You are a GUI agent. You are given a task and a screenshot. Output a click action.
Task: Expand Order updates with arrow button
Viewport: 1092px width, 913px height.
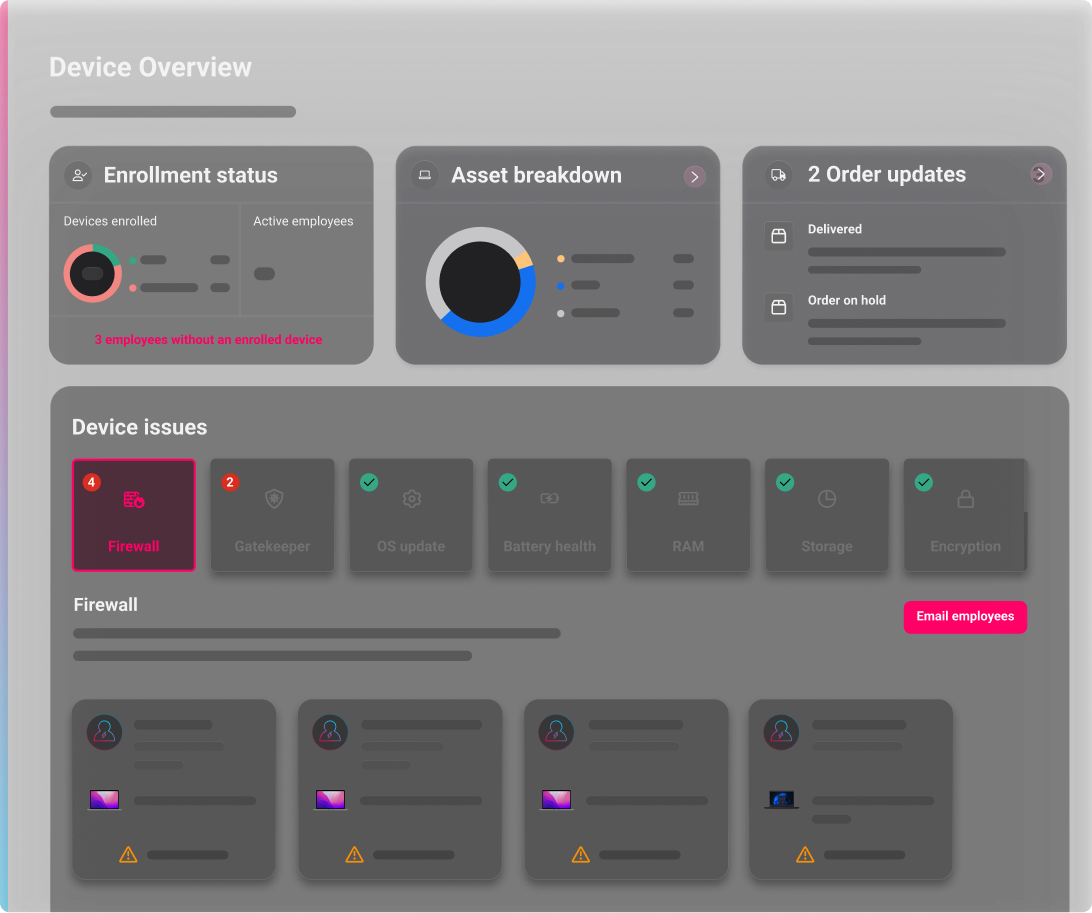coord(1041,175)
